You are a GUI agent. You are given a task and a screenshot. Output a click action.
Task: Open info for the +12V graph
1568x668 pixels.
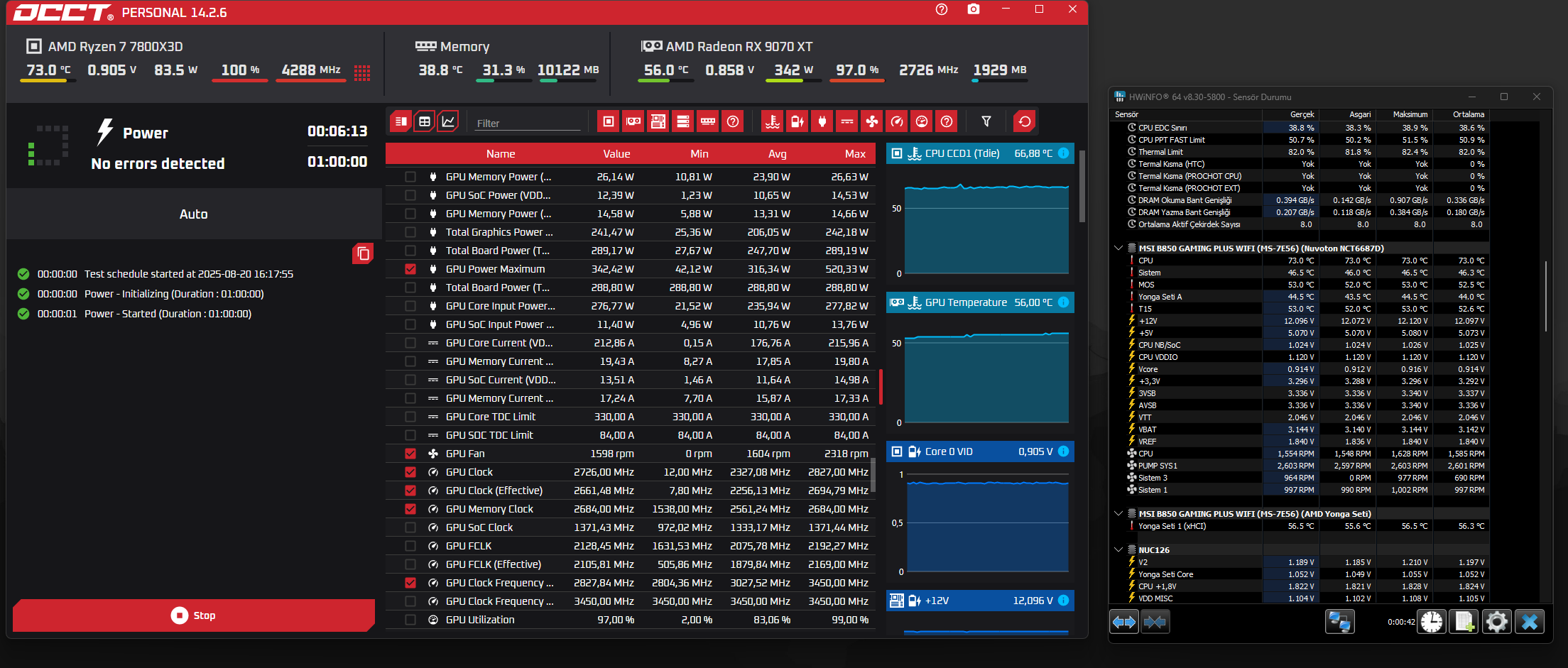(1063, 601)
